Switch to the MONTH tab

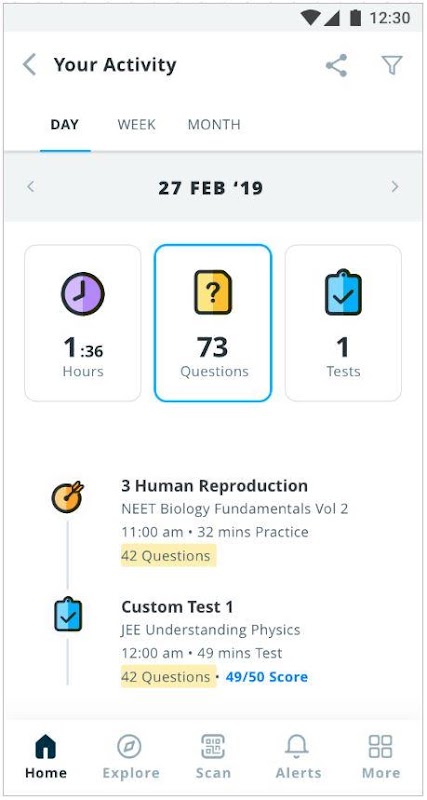pyautogui.click(x=214, y=124)
